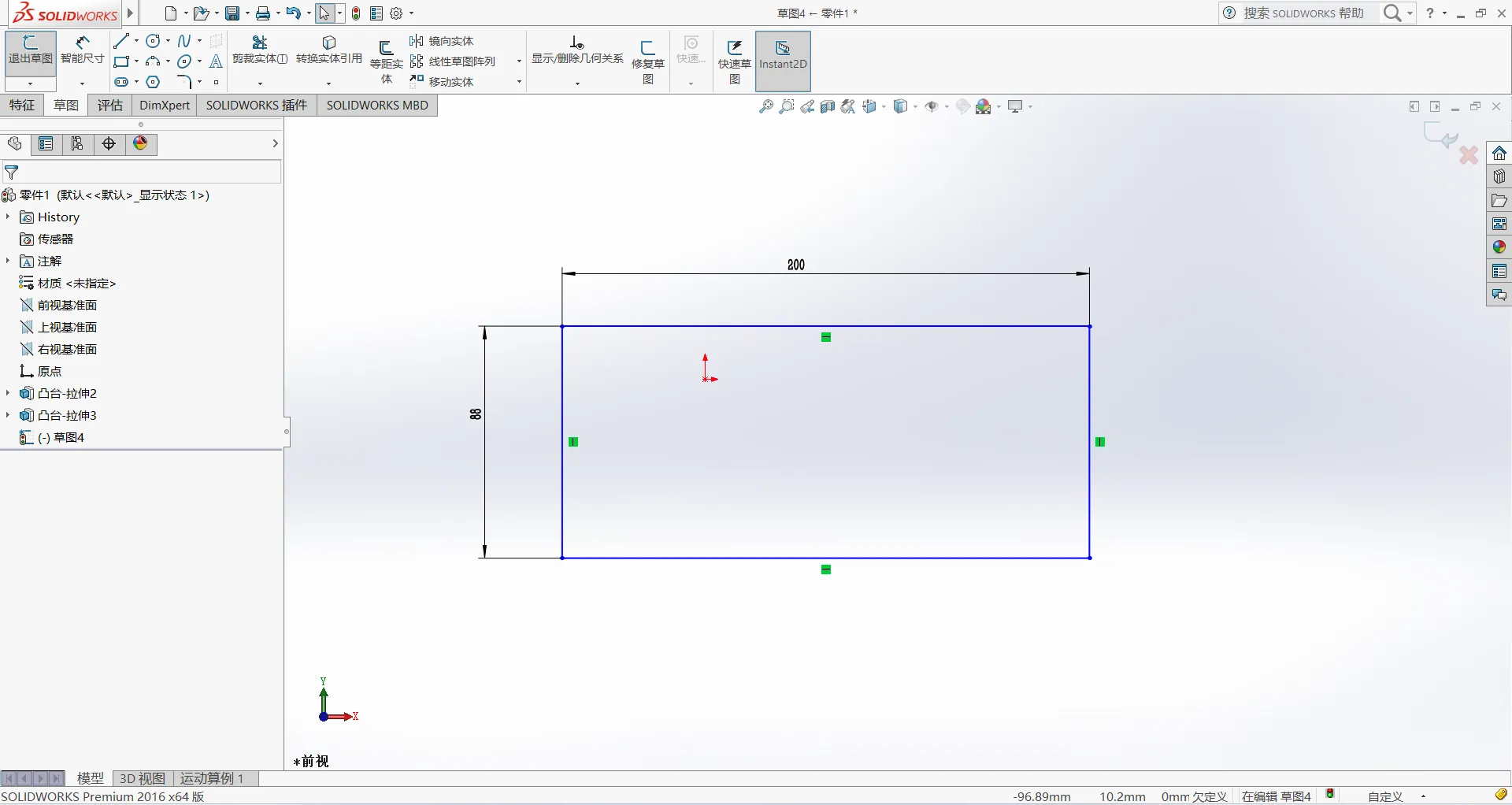Select the Line sketch tool
This screenshot has width=1512, height=805.
click(121, 41)
